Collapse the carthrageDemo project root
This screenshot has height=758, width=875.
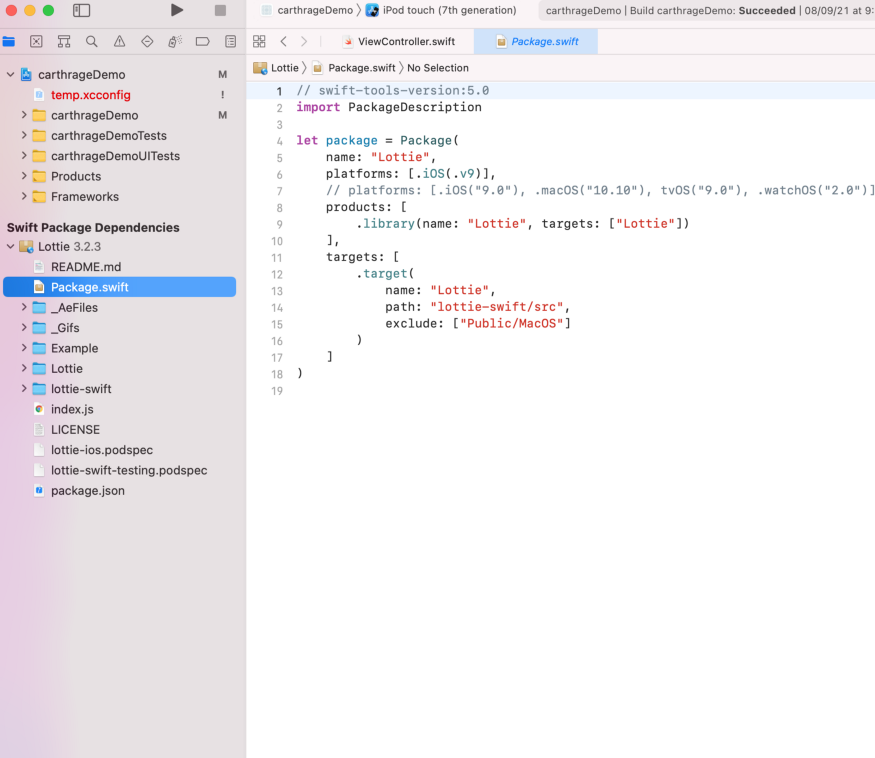pos(11,74)
